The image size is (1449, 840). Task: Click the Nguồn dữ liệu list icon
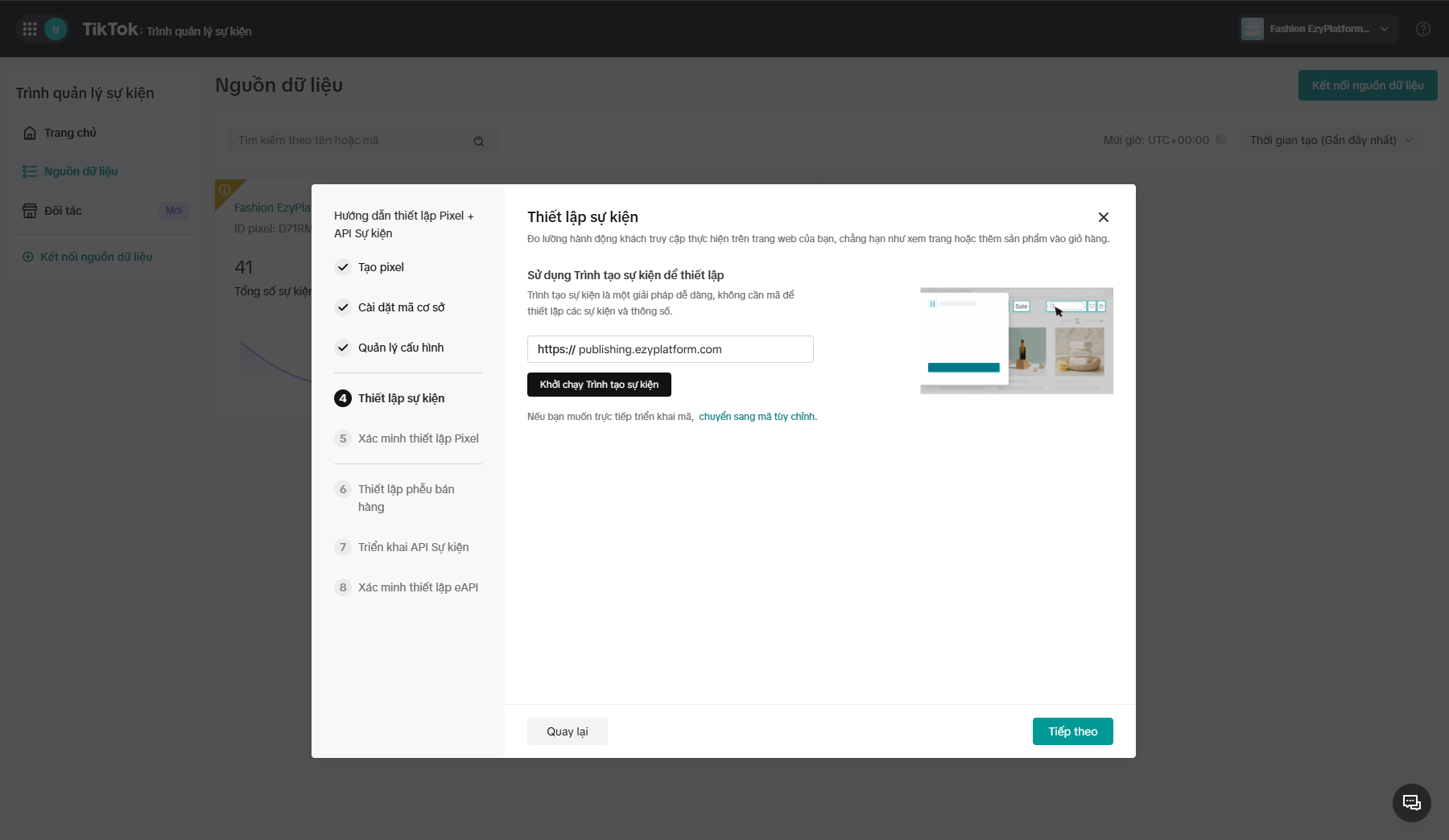pos(30,171)
